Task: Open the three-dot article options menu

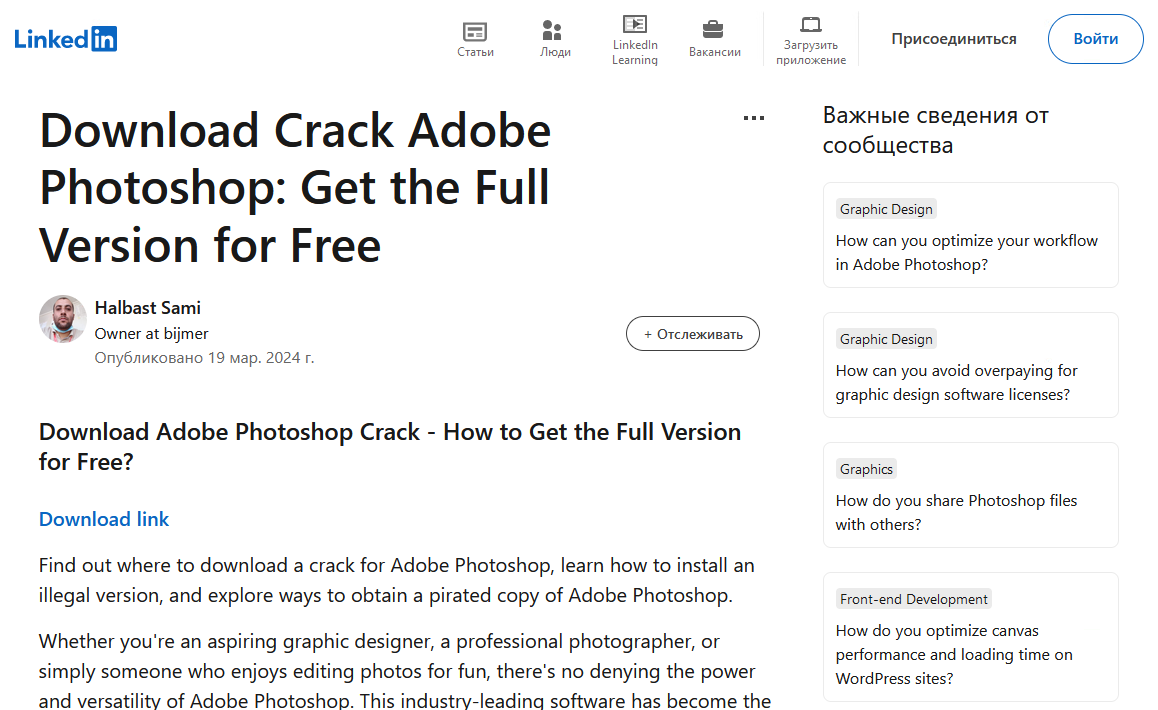Action: click(754, 118)
